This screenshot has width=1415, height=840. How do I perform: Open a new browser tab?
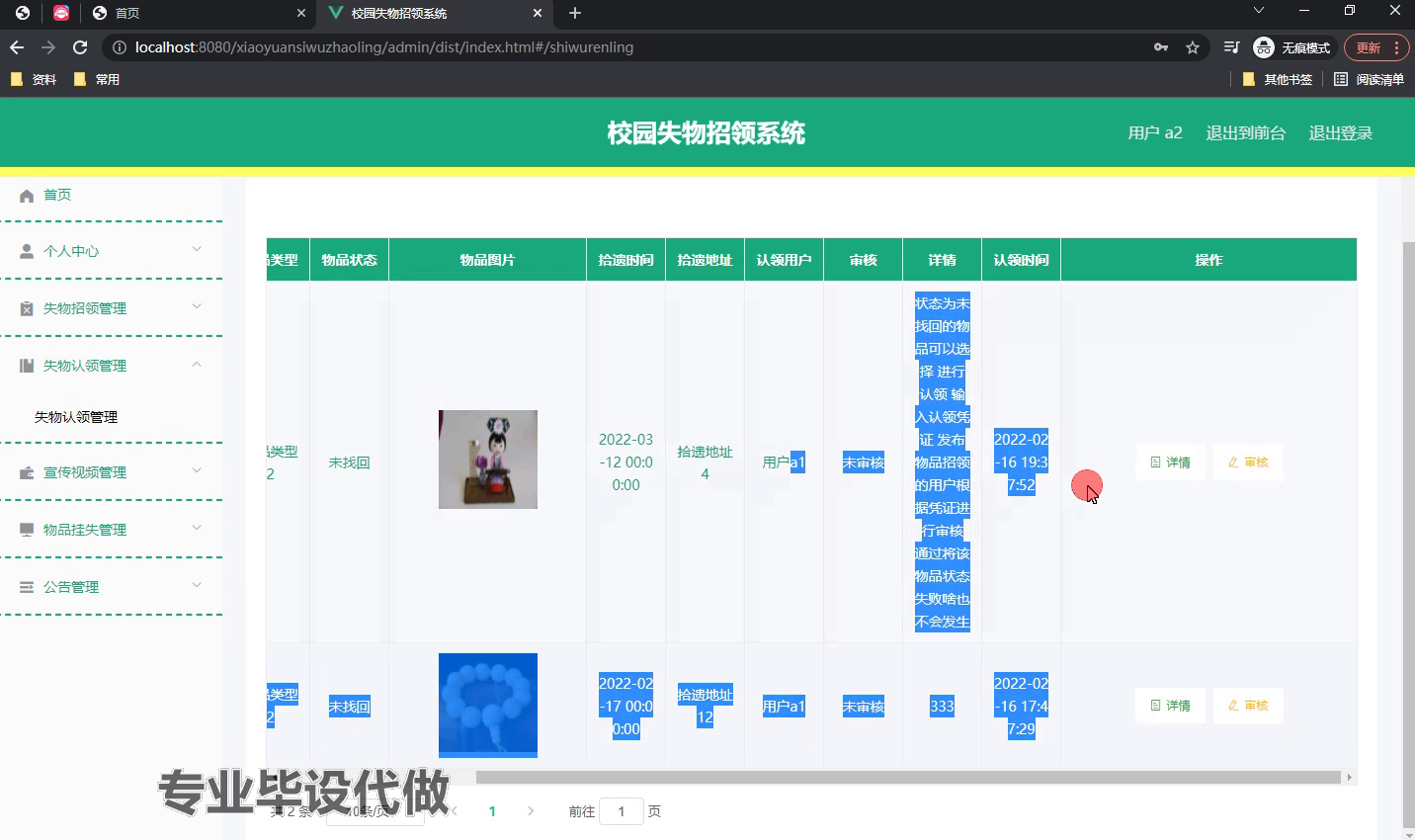coord(575,13)
